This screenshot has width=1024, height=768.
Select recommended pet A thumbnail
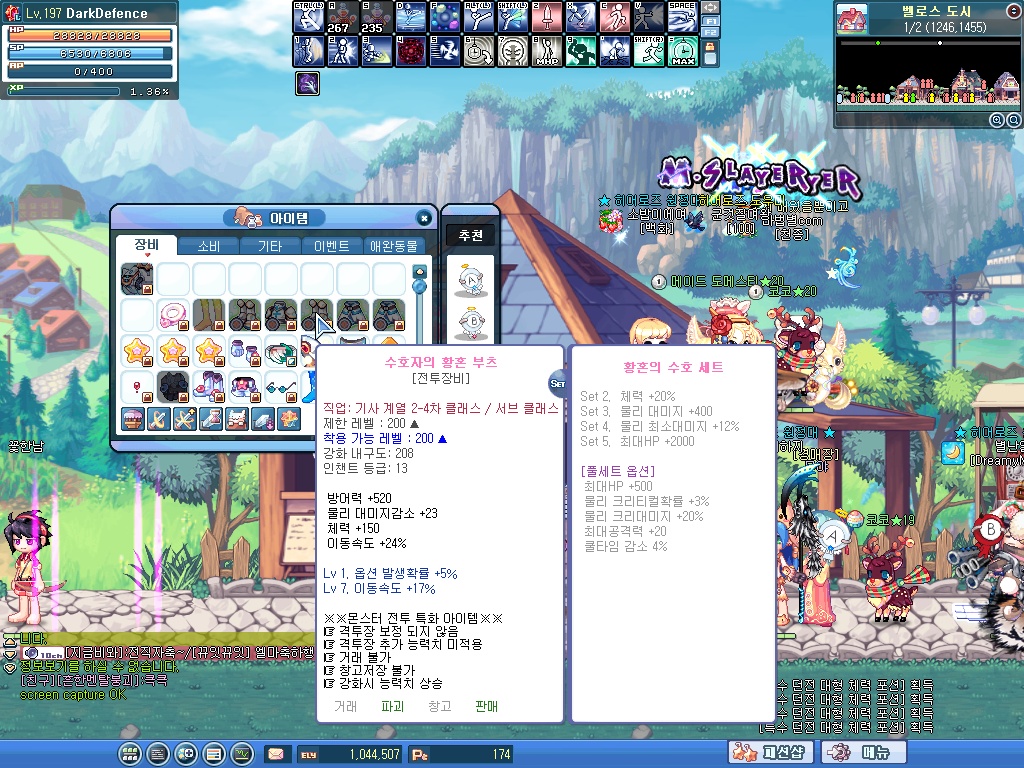pos(471,280)
